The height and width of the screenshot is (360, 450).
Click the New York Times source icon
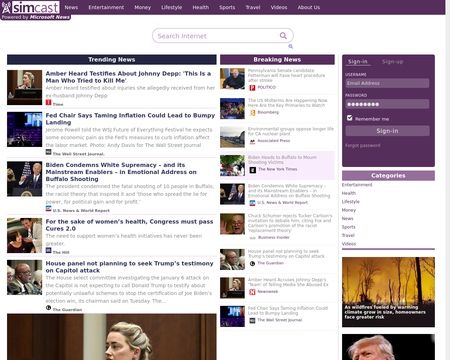coord(253,170)
